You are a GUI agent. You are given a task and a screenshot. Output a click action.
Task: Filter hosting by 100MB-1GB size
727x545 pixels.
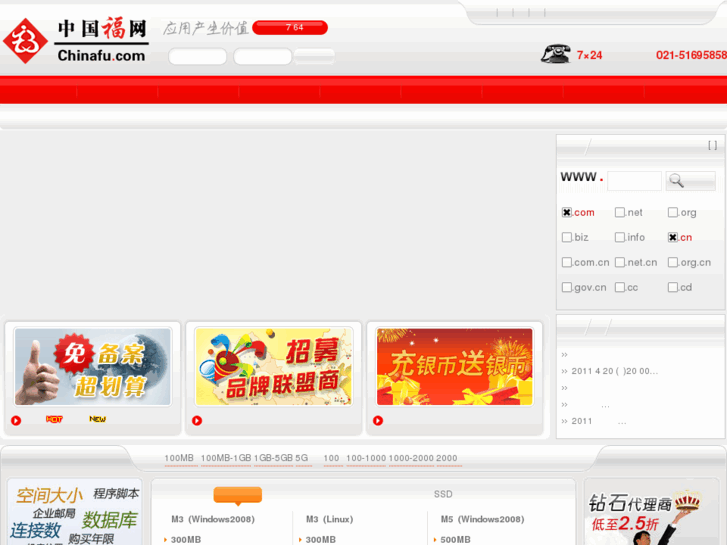pyautogui.click(x=226, y=458)
